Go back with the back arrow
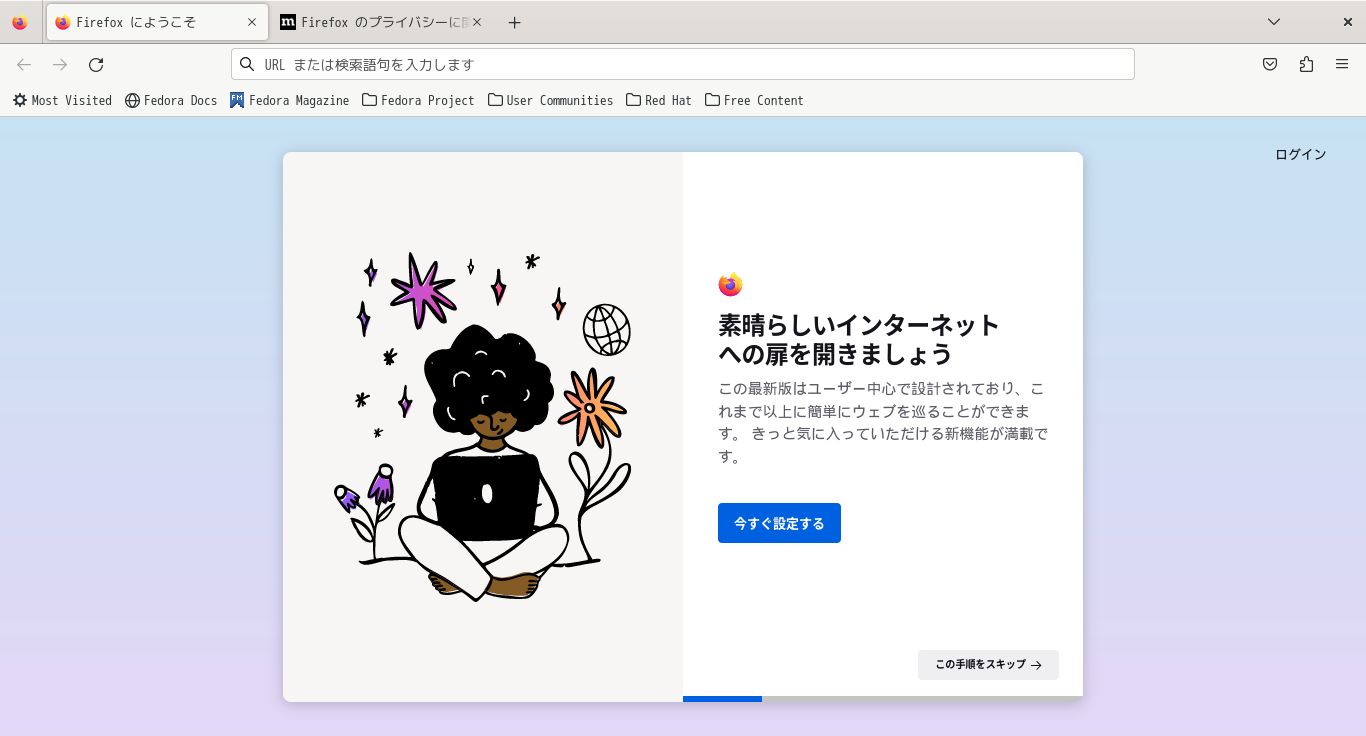This screenshot has width=1366, height=736. tap(24, 64)
